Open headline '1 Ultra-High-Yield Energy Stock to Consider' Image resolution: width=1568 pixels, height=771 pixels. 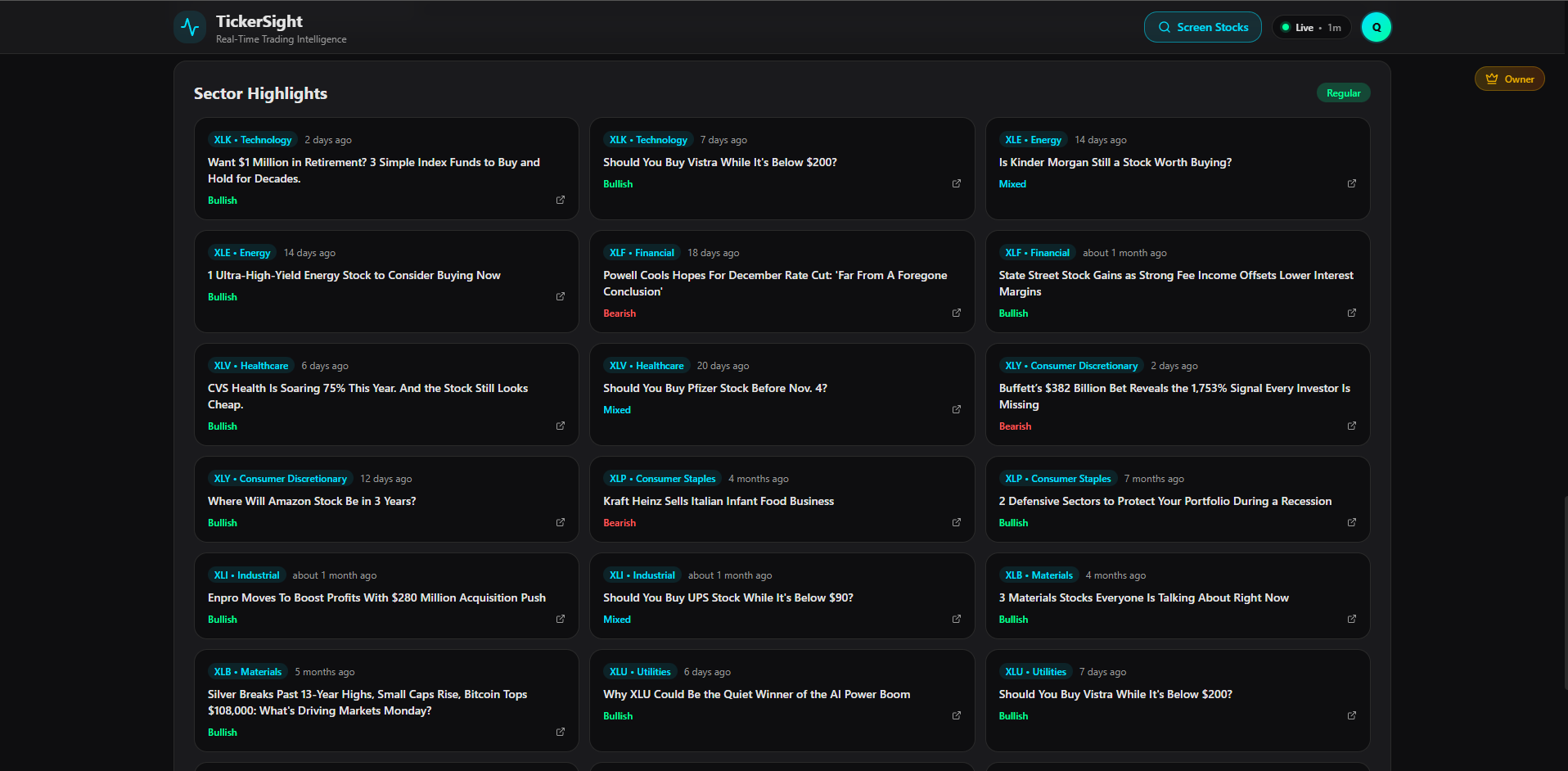pyautogui.click(x=354, y=275)
